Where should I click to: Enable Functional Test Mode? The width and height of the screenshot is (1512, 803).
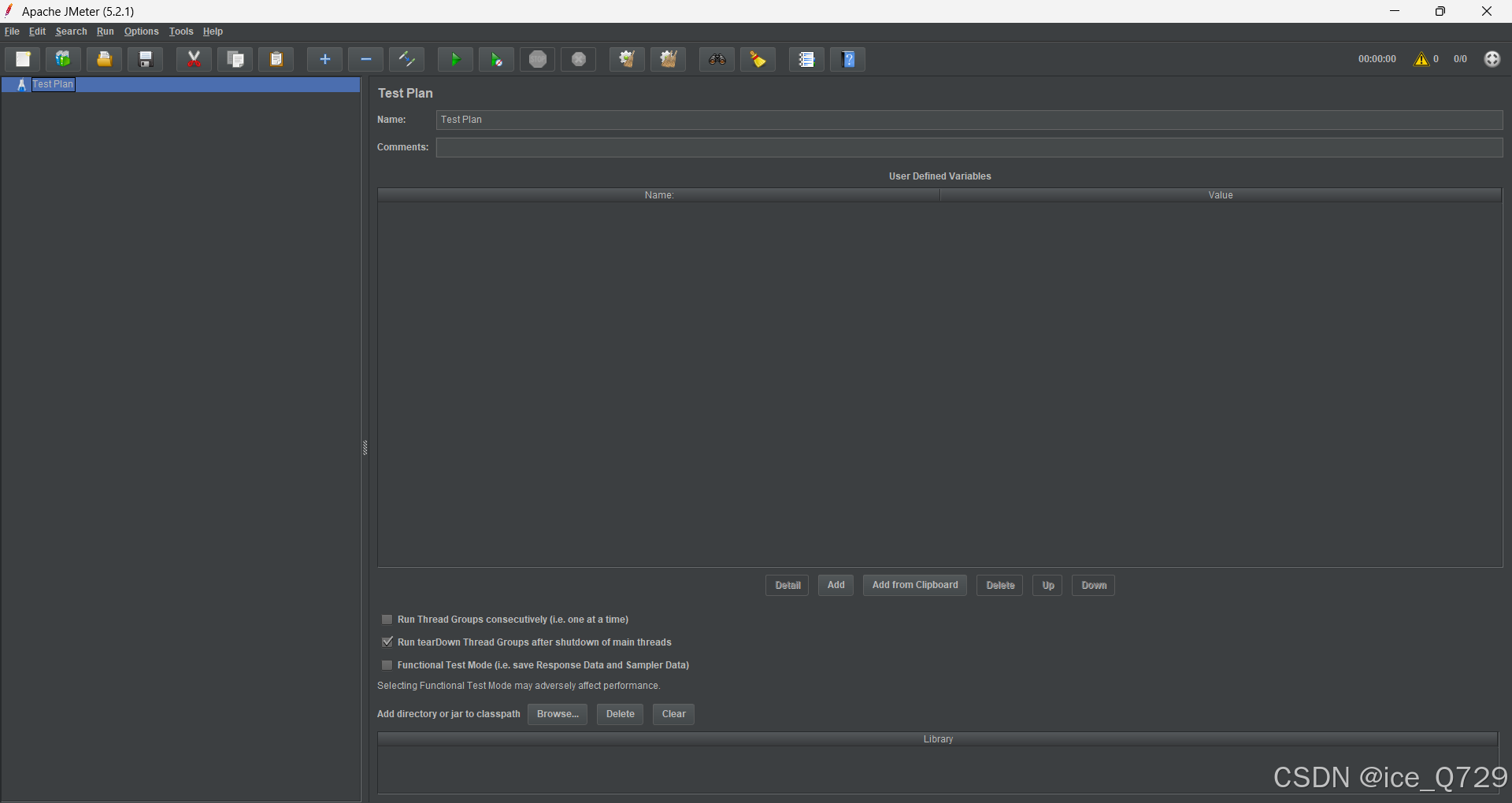tap(387, 665)
